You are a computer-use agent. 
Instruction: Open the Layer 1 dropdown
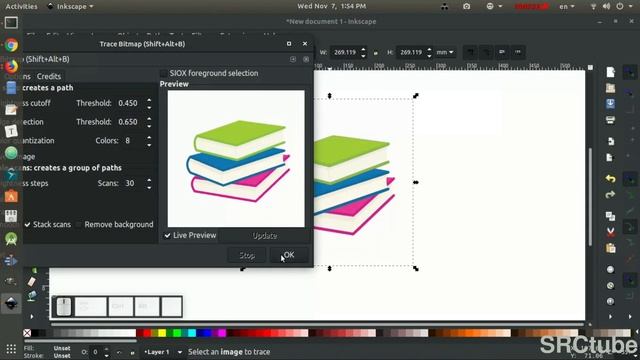pos(163,352)
